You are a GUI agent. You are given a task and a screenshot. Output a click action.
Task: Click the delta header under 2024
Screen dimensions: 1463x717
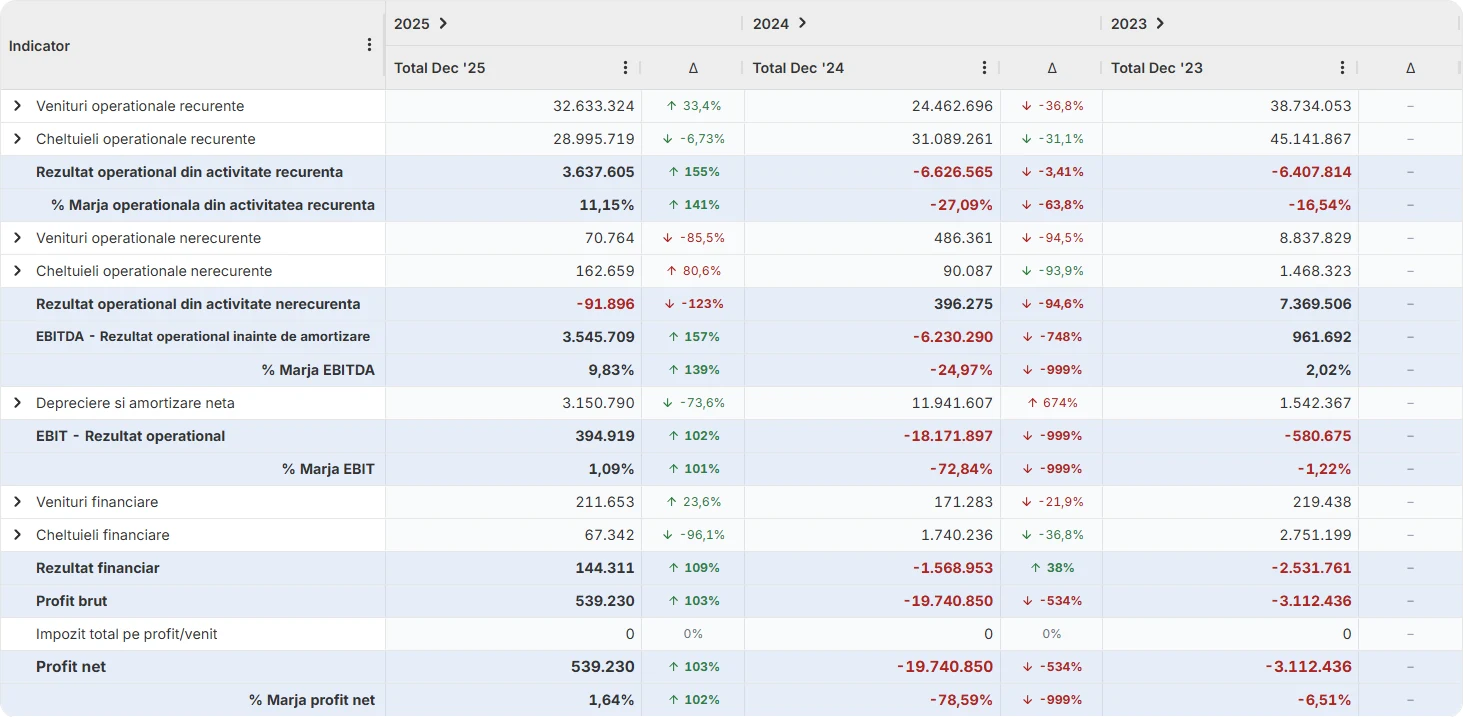point(1052,68)
